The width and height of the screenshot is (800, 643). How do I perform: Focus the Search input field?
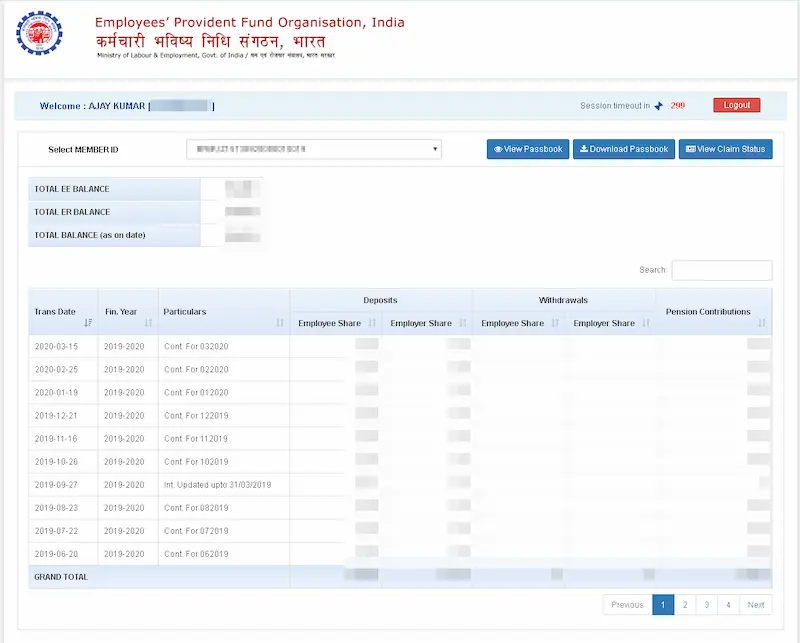click(721, 270)
